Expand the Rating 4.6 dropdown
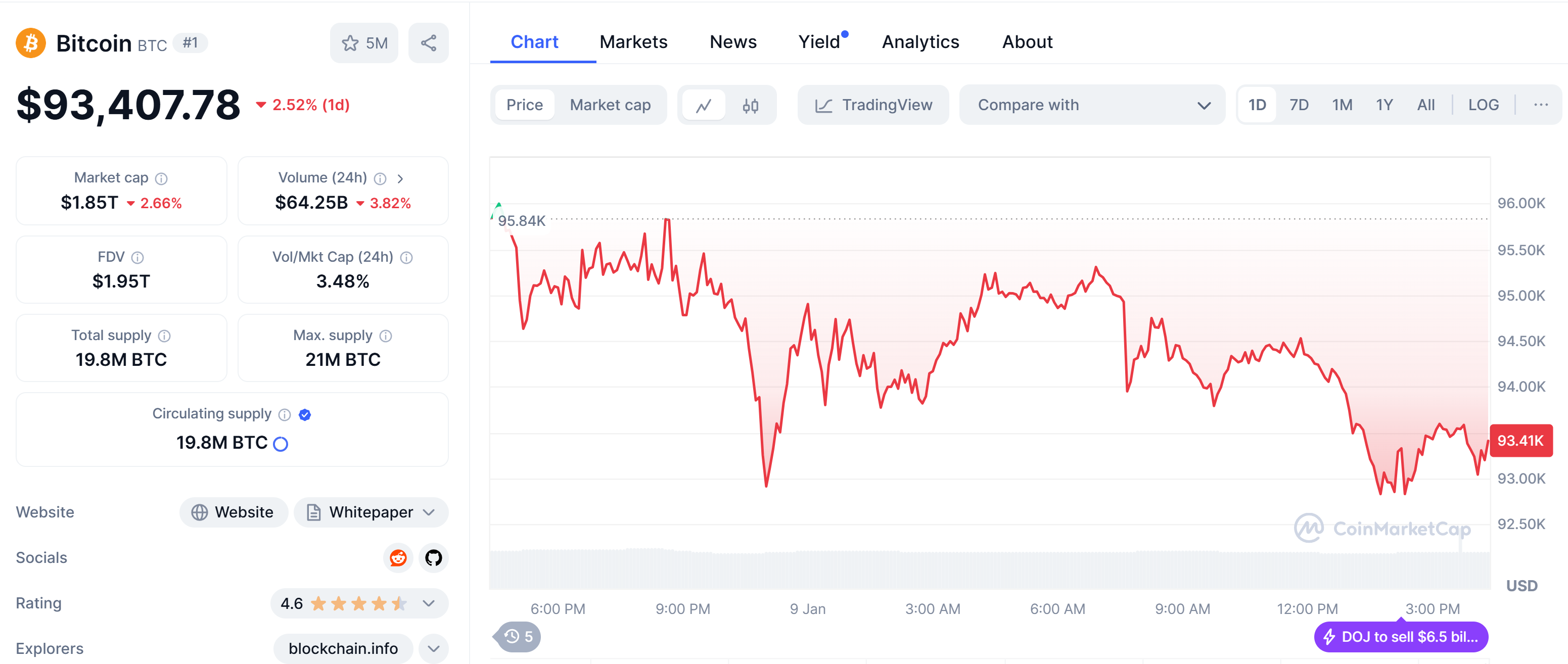1568x664 pixels. (x=429, y=603)
